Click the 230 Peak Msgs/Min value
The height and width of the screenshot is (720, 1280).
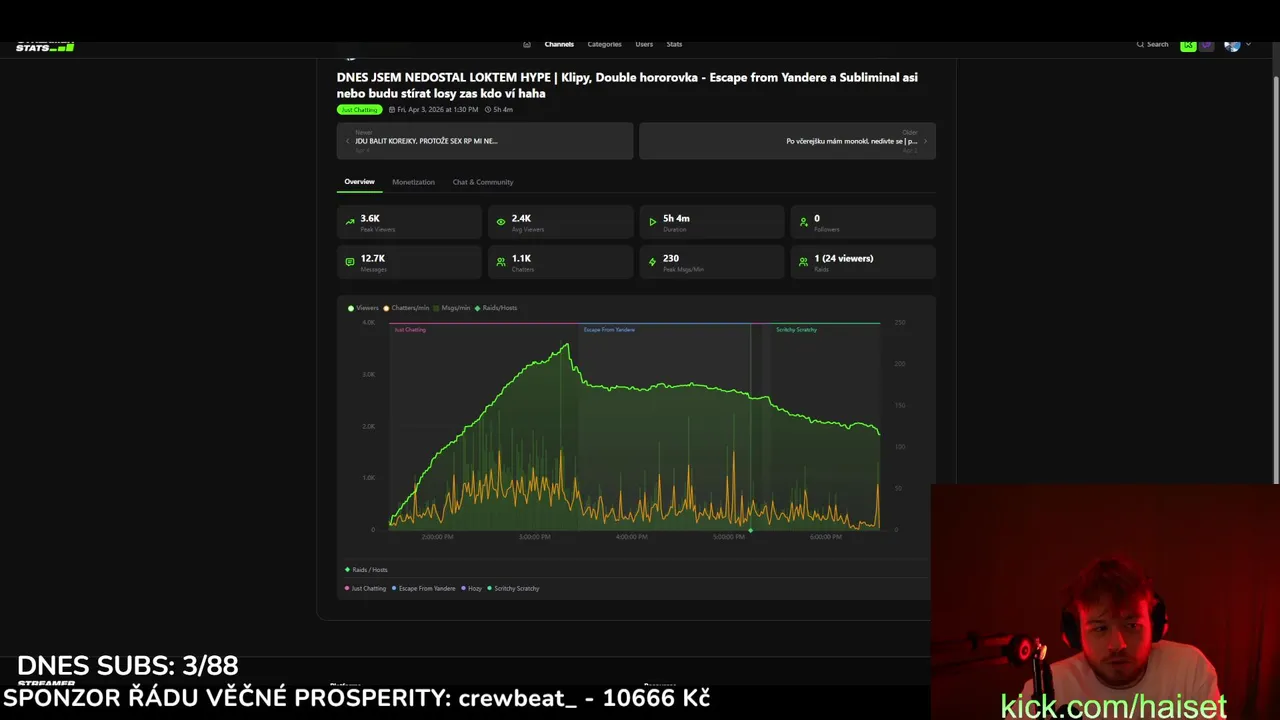(671, 258)
